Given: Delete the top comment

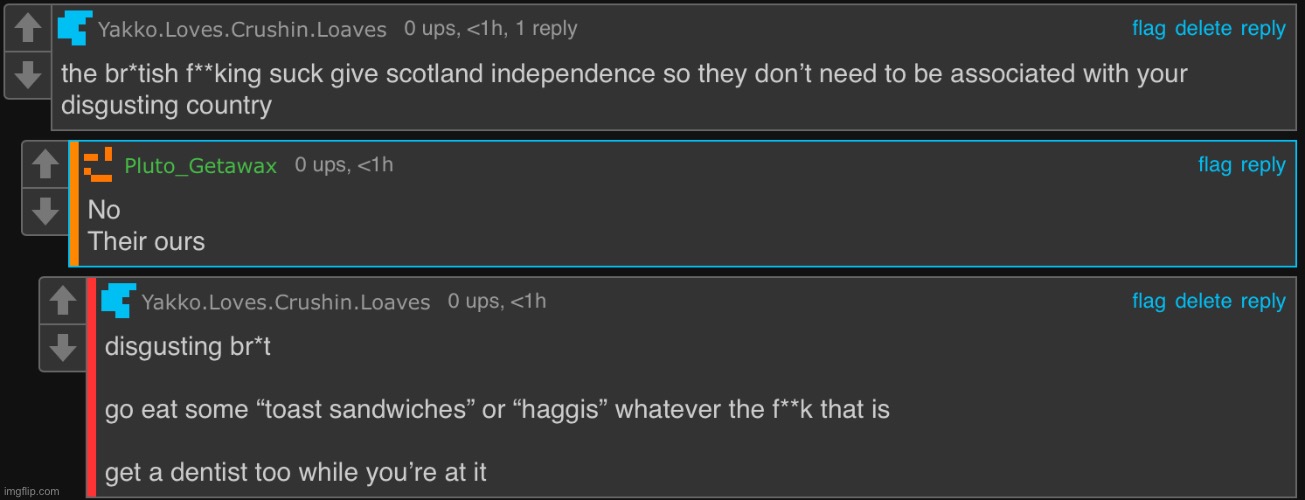Looking at the screenshot, I should [x=1203, y=29].
